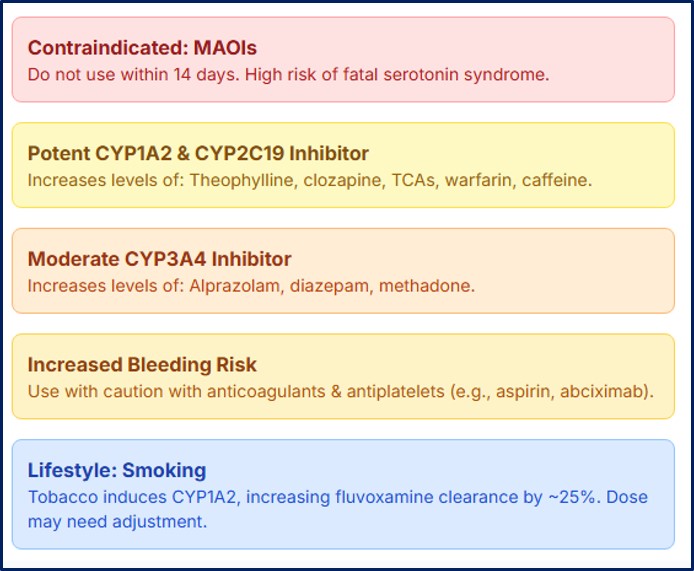The image size is (694, 571).
Task: Click the 'Moderate CYP3A4 Inhibitor' heading
Action: tap(159, 259)
